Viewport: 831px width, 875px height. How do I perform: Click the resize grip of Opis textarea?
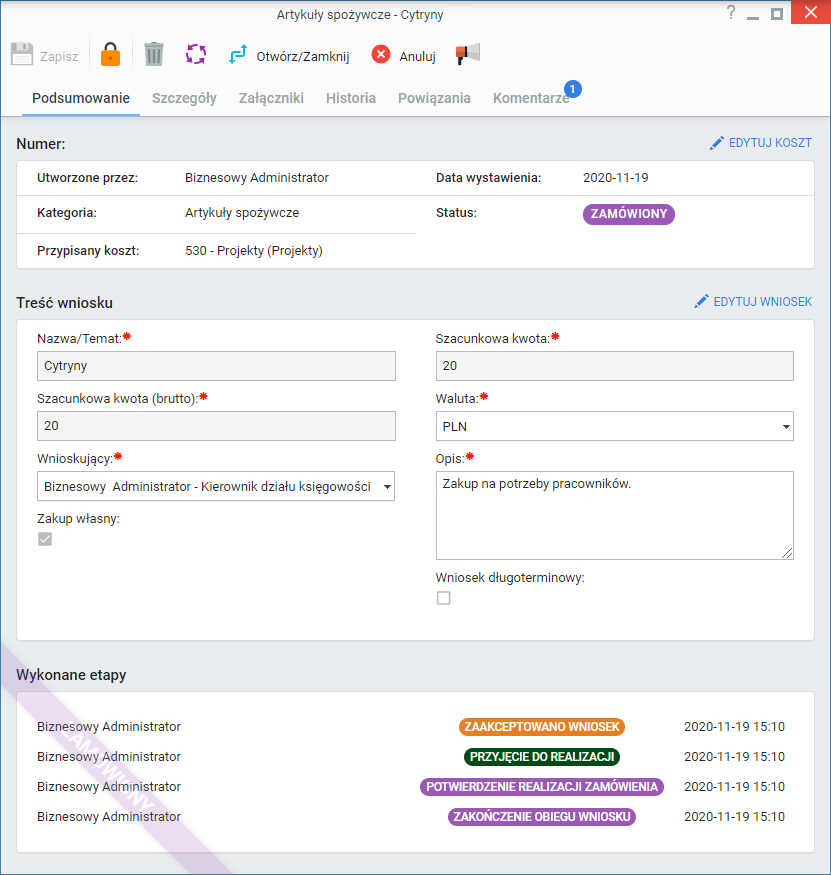pos(787,553)
